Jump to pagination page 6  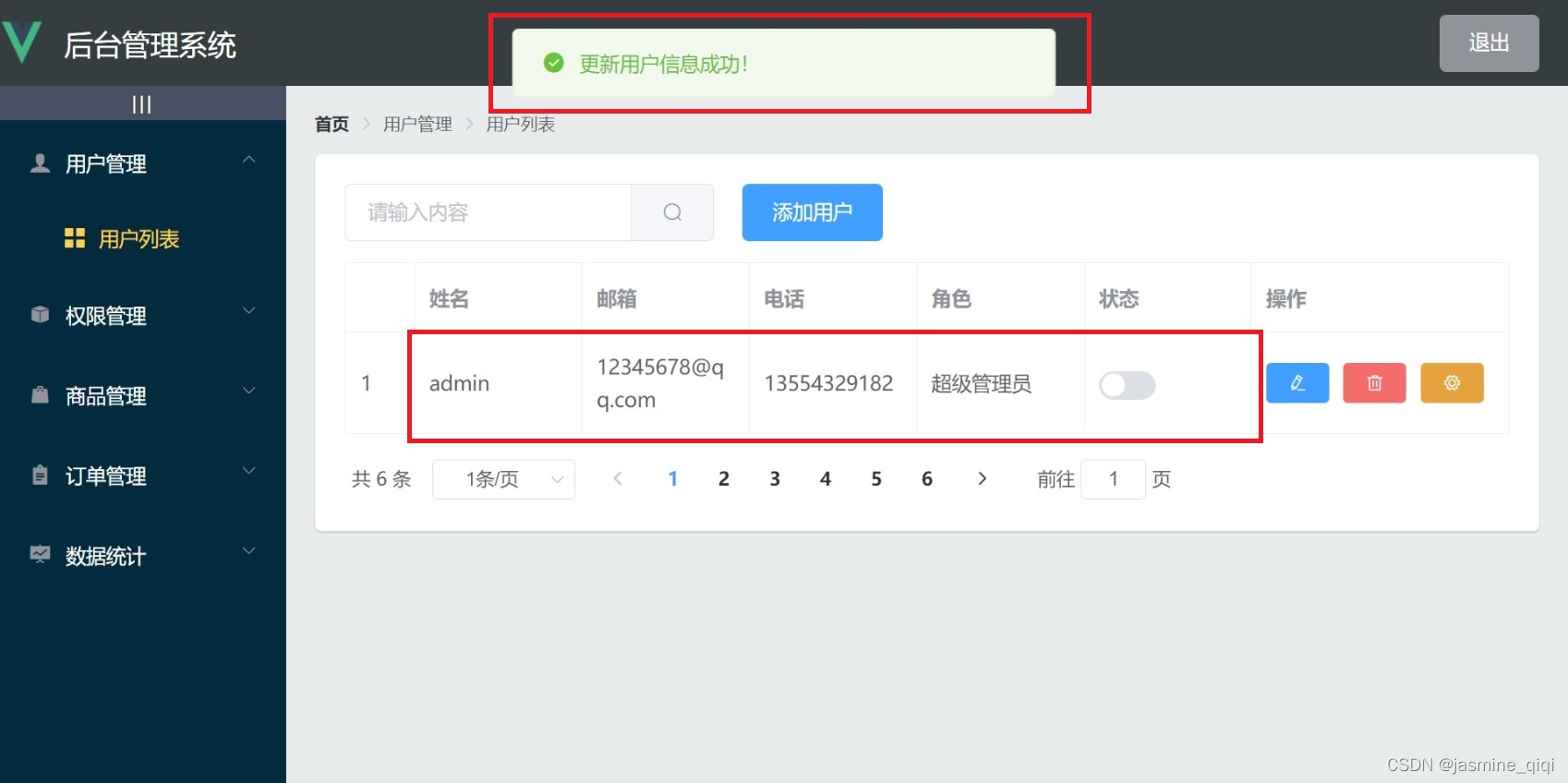tap(927, 478)
